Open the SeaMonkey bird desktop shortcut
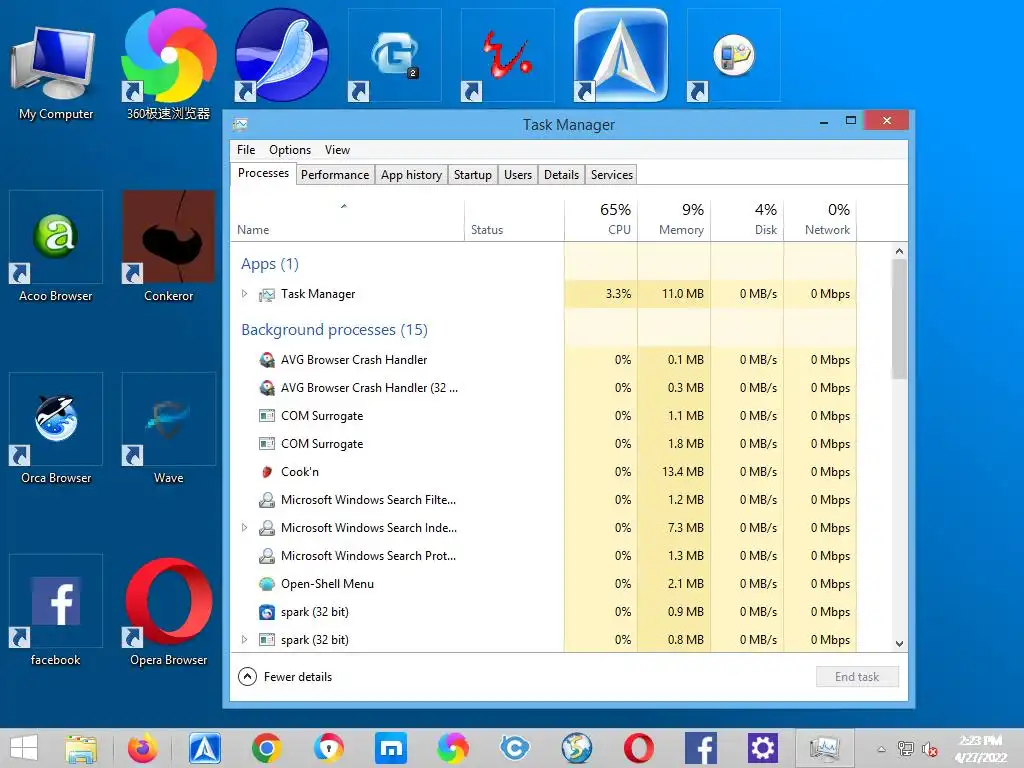This screenshot has height=768, width=1024. tap(281, 55)
